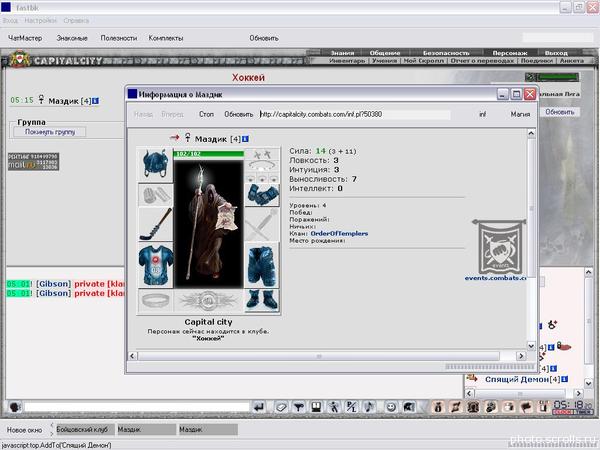
Task: Click the blue bracers equipment slot
Action: [262, 194]
